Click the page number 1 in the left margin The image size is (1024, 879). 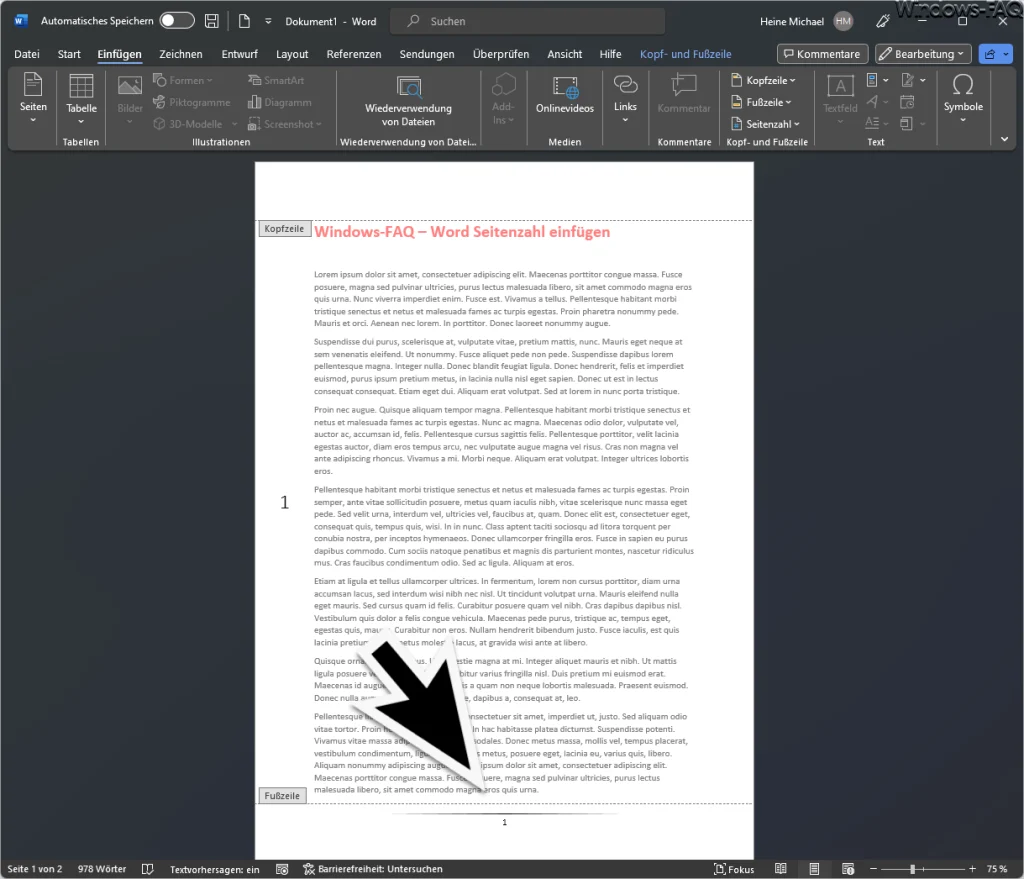click(x=284, y=502)
